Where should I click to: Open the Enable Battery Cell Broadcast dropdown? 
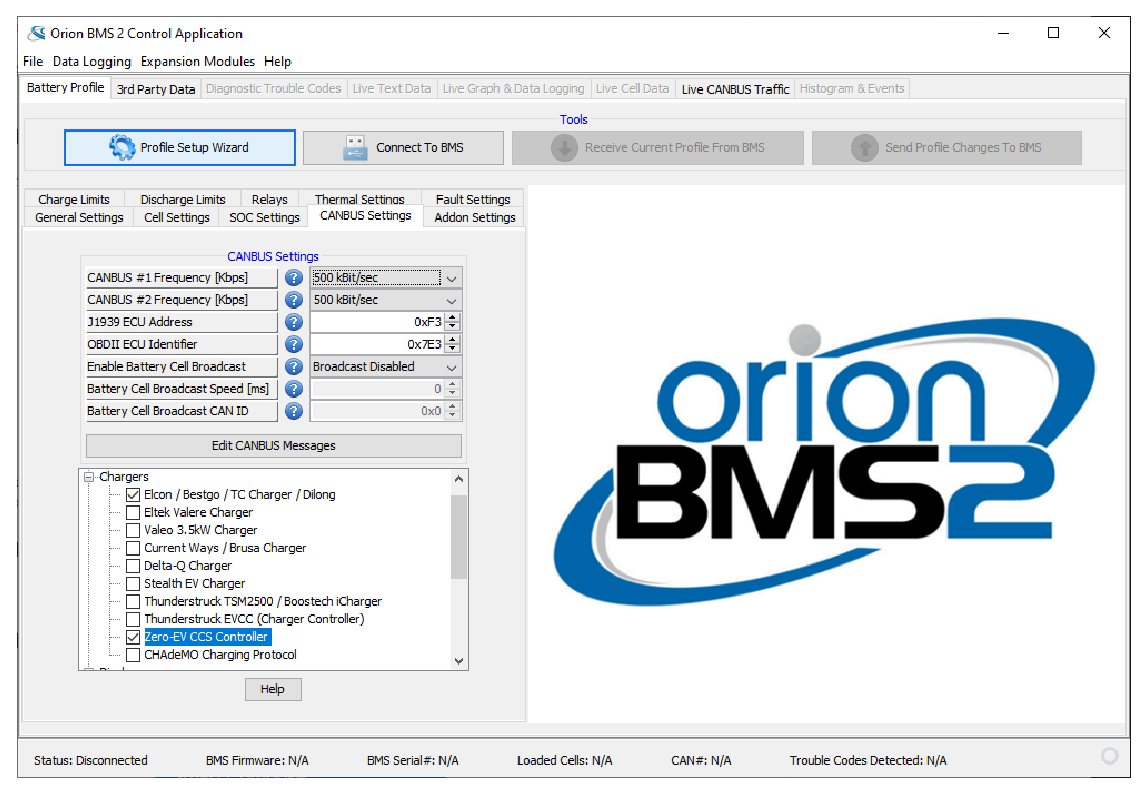(451, 367)
